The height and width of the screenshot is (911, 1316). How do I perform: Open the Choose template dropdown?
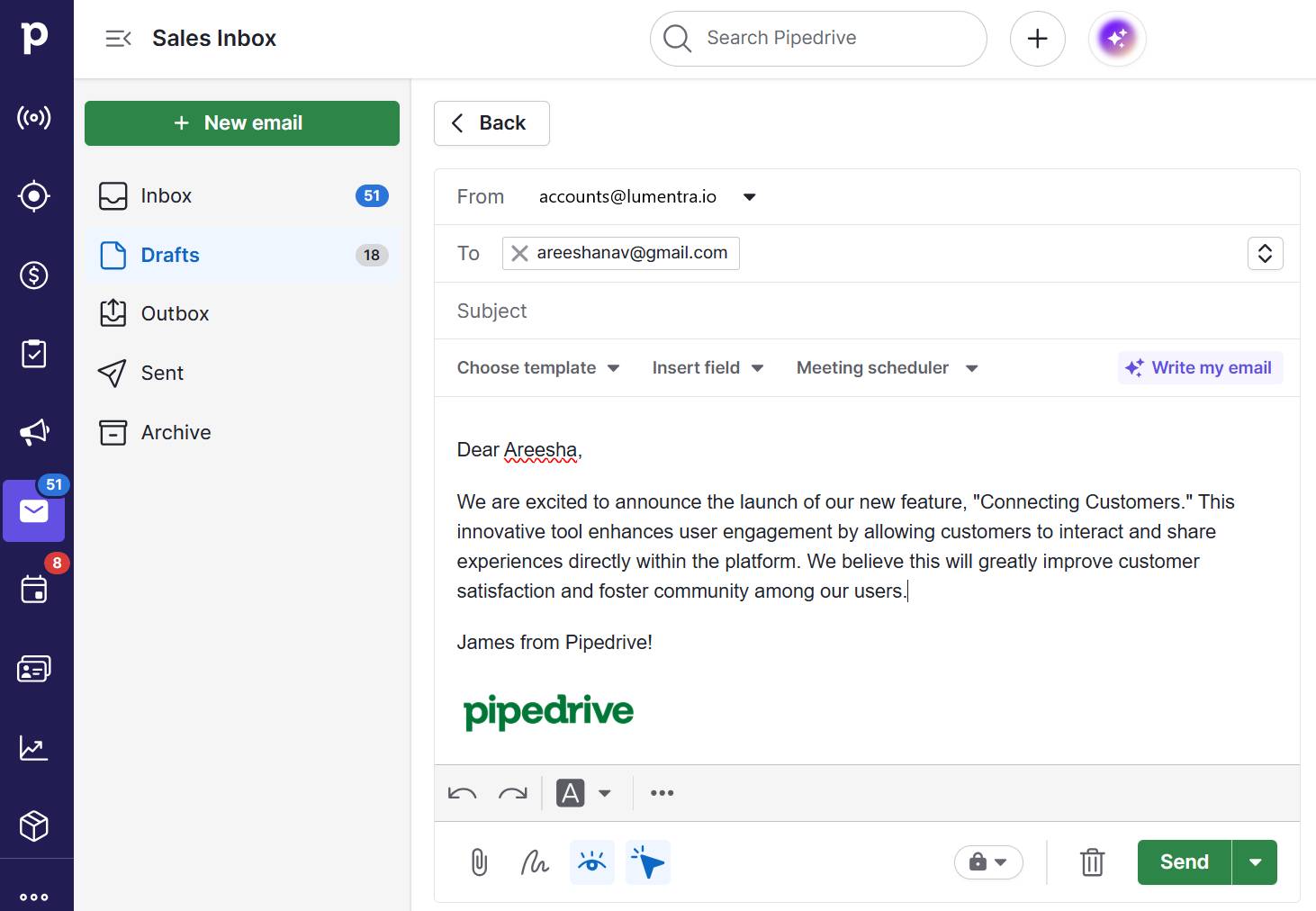point(536,367)
